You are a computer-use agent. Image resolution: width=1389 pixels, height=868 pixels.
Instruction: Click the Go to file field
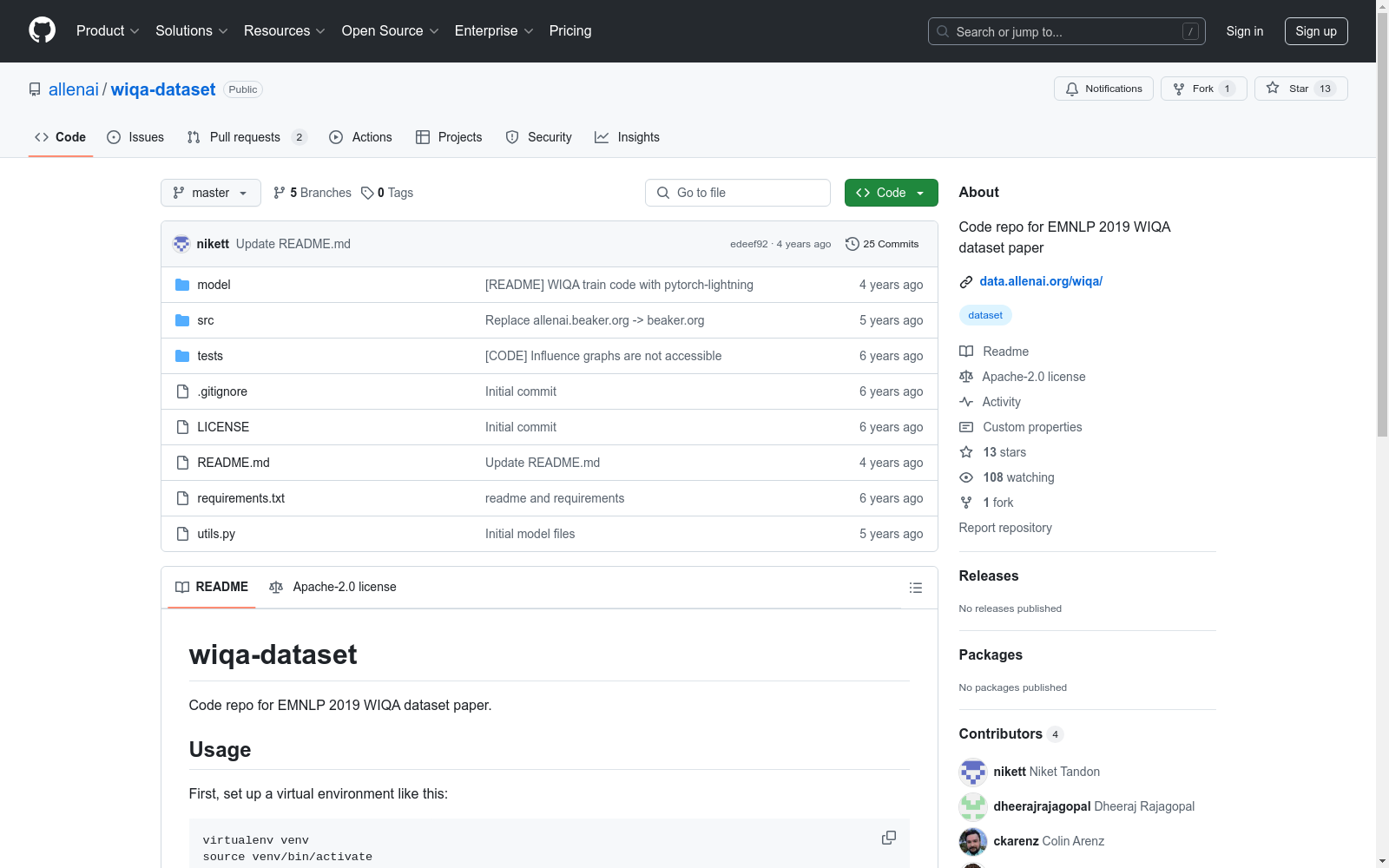click(738, 193)
